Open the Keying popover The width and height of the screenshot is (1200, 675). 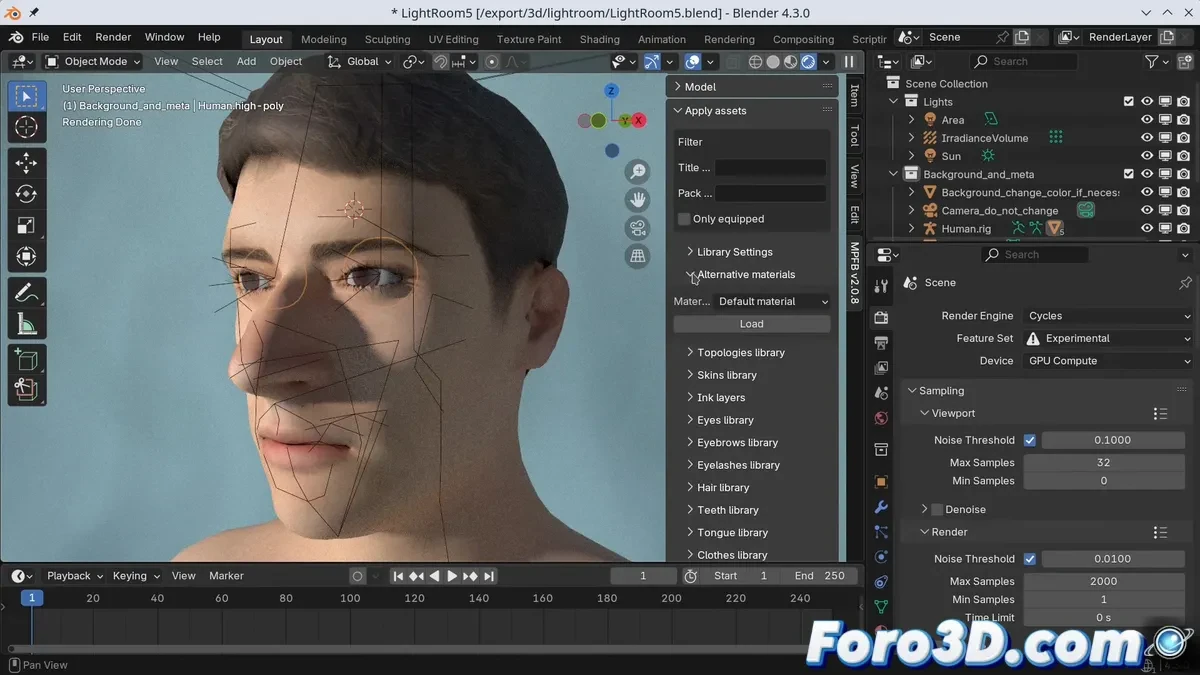click(x=136, y=576)
